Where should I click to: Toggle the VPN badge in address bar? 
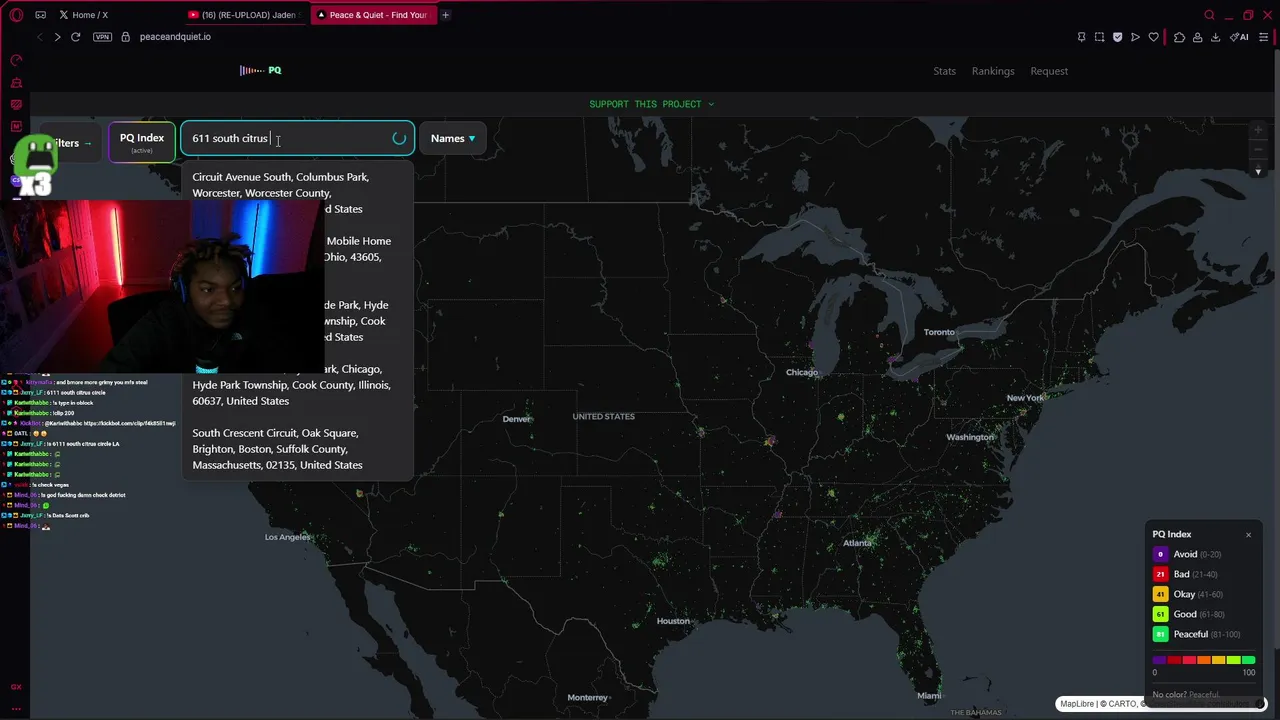102,37
